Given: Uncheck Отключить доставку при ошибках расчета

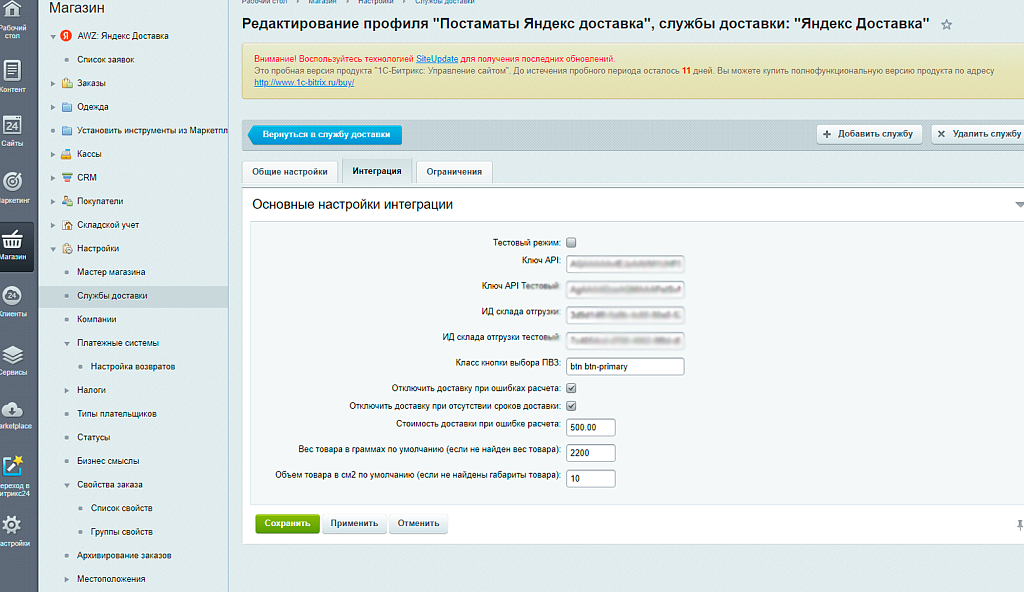Looking at the screenshot, I should (x=572, y=387).
